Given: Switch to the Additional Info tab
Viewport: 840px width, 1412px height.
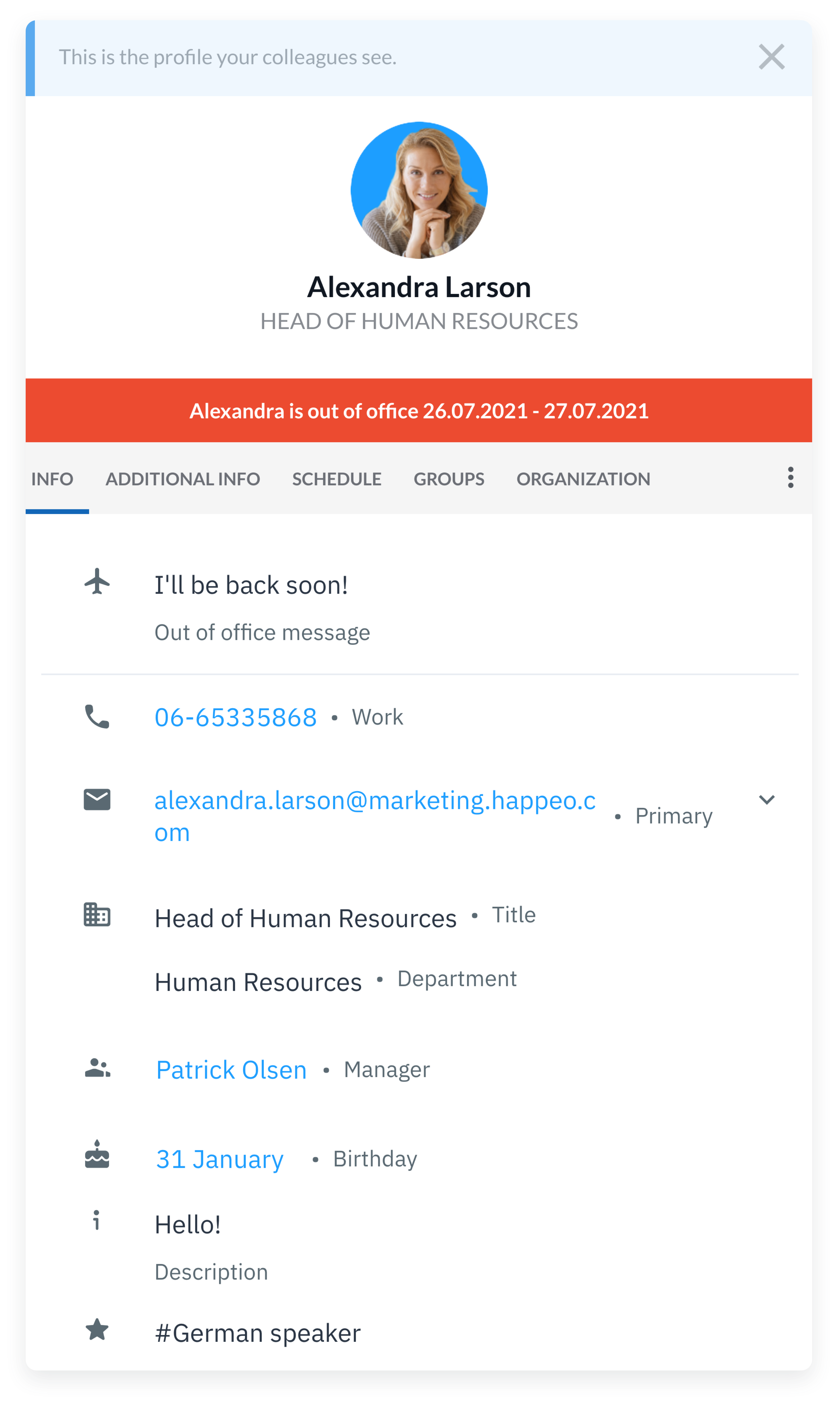Looking at the screenshot, I should [x=182, y=479].
